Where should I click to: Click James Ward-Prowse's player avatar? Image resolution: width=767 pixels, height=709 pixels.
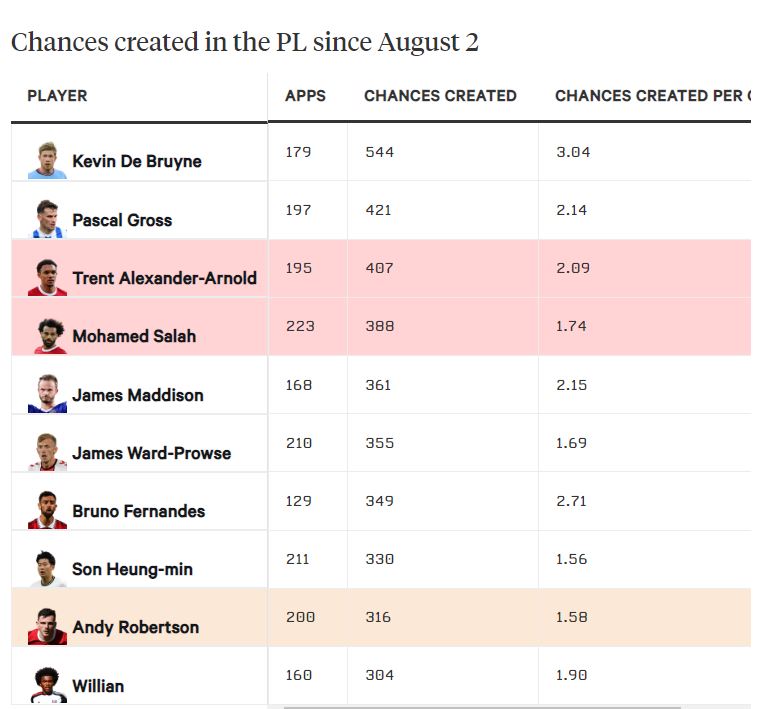click(47, 451)
